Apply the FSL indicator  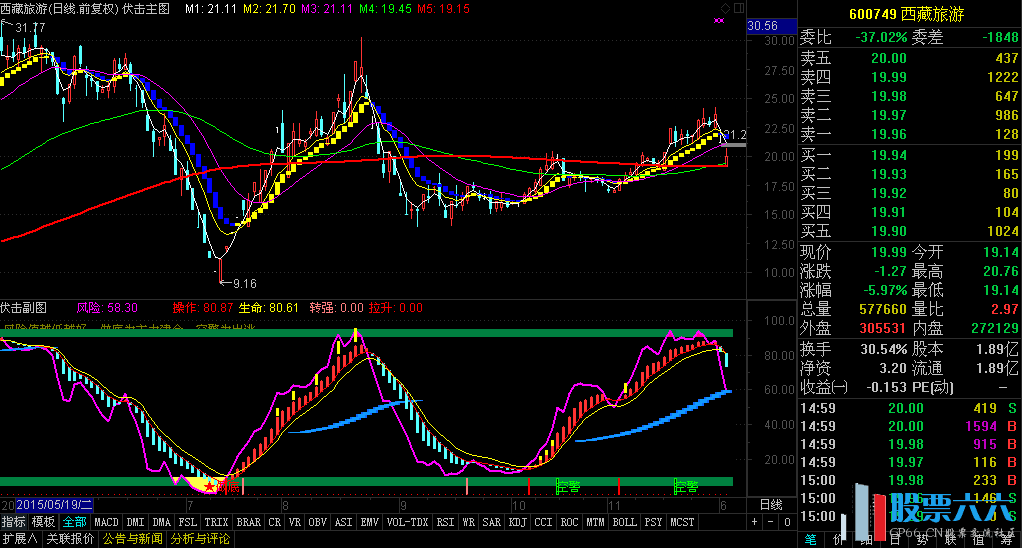(188, 522)
